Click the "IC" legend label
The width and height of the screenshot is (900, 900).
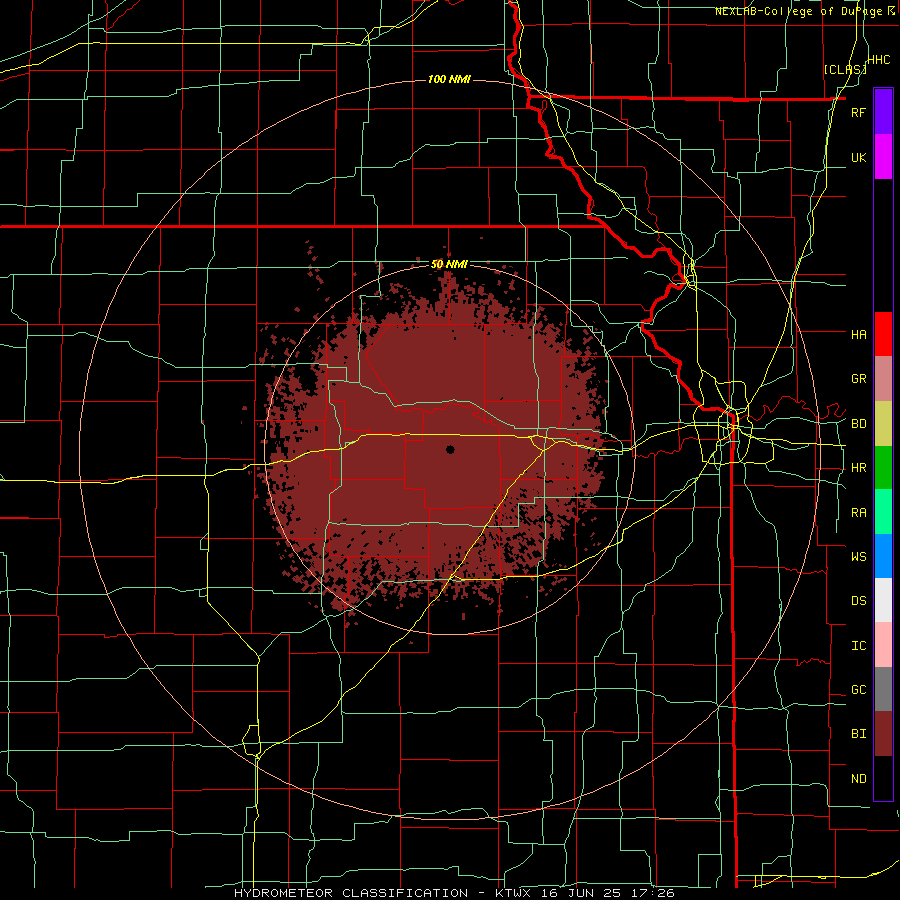pyautogui.click(x=858, y=645)
